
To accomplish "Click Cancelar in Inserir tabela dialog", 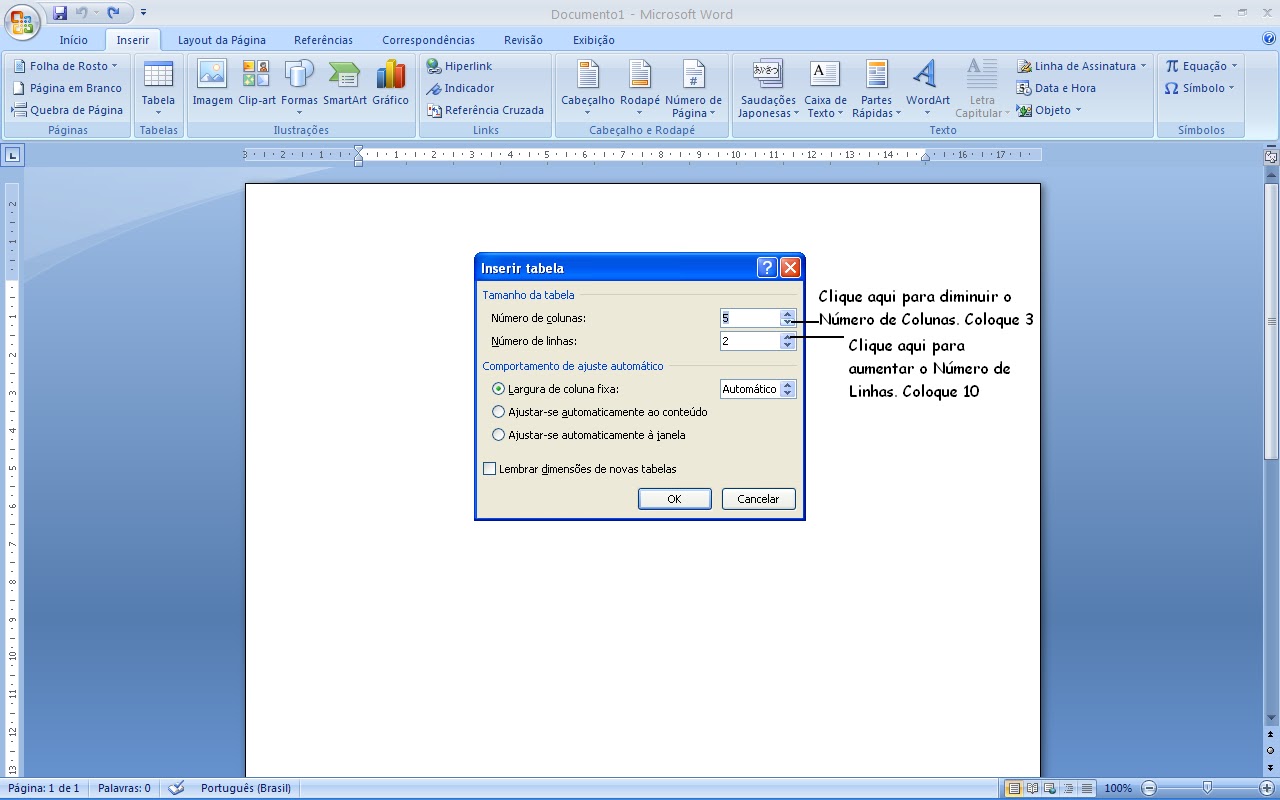I will tap(758, 499).
